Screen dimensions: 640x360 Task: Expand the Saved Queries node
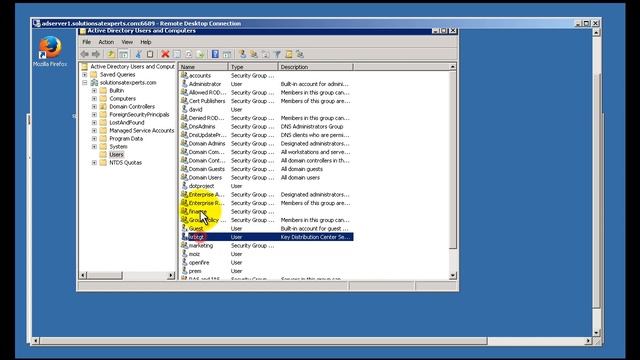[84, 75]
